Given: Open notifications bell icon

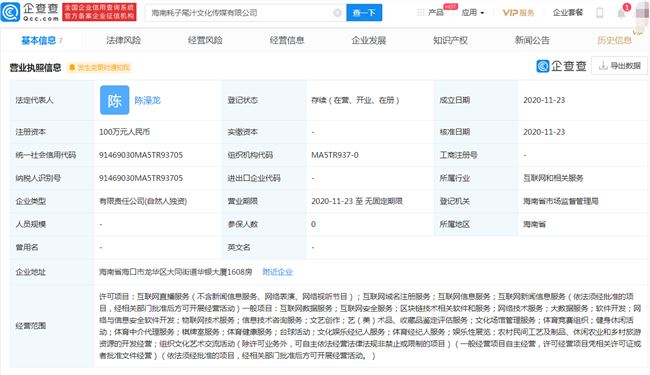Looking at the screenshot, I should 621,13.
